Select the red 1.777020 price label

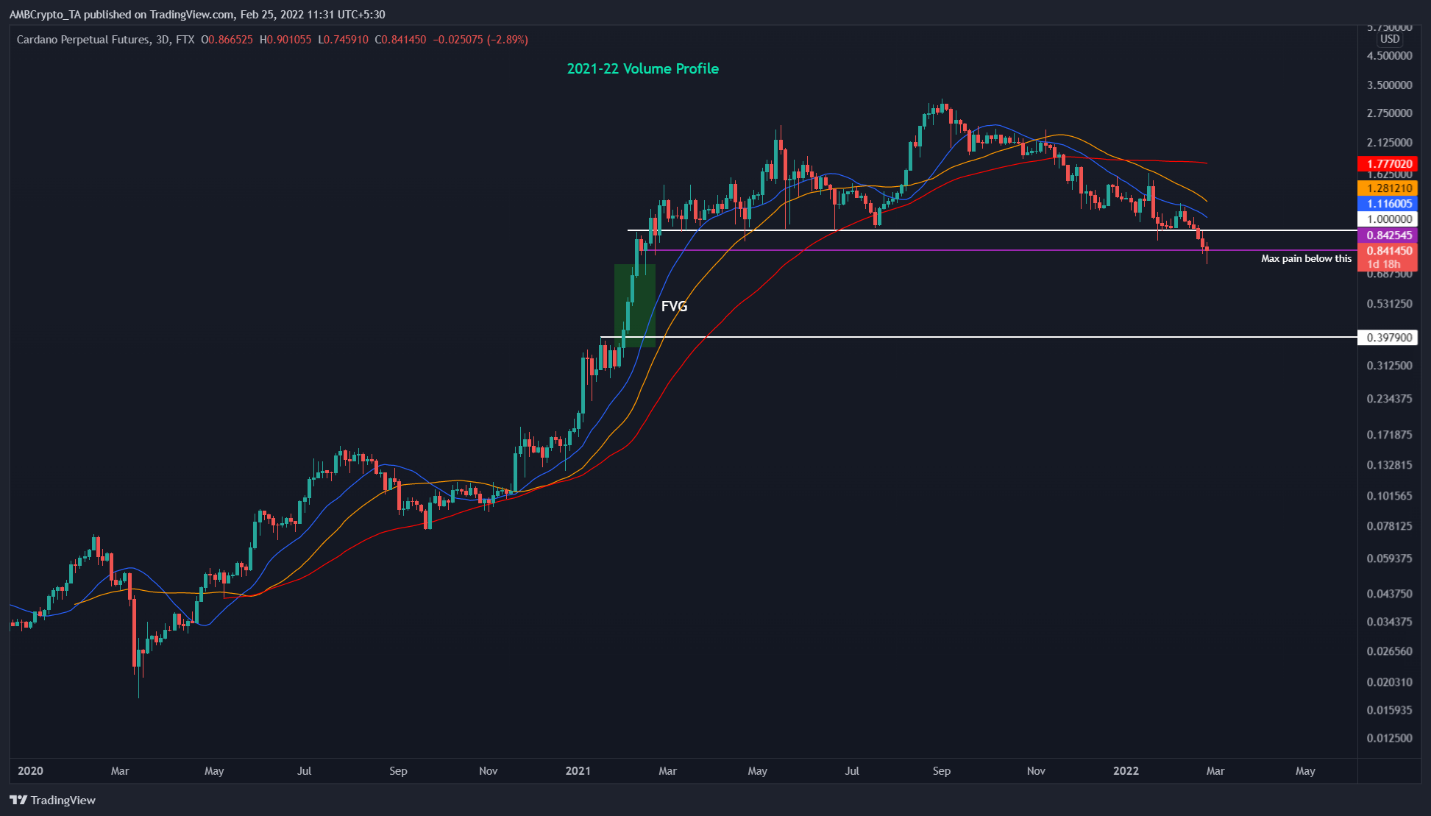[x=1387, y=163]
